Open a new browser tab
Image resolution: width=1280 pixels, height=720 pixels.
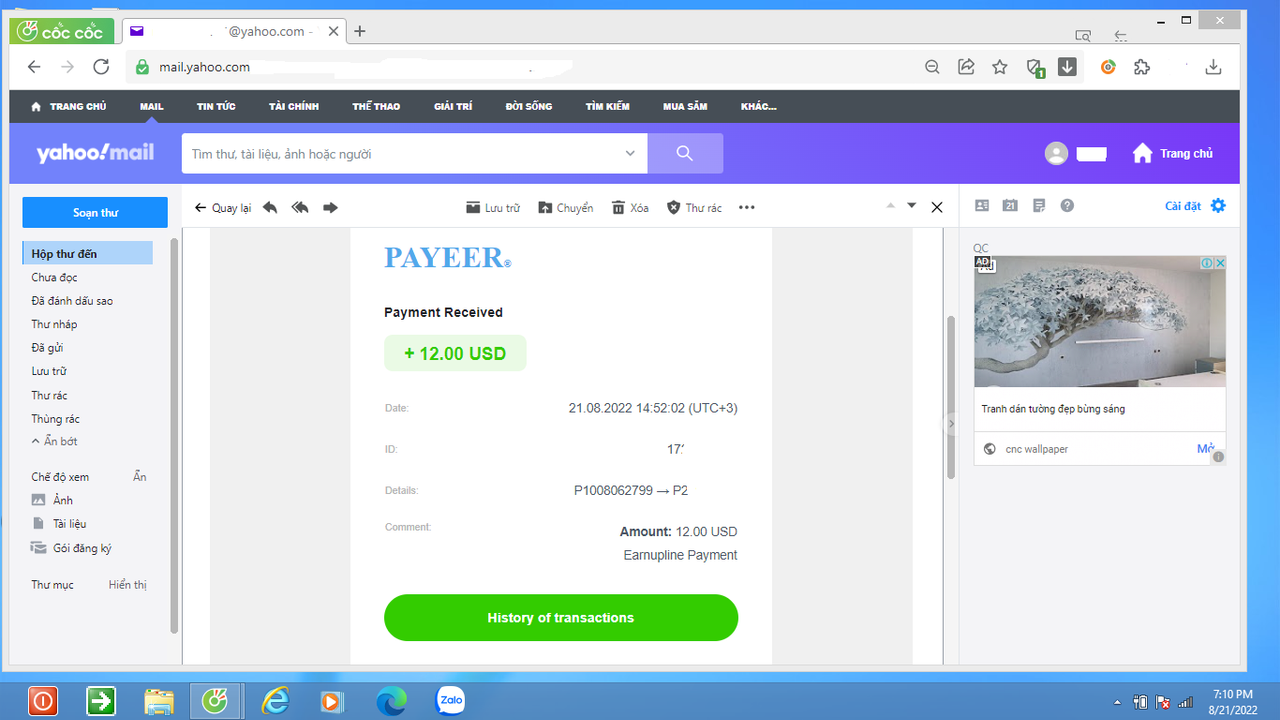(360, 31)
